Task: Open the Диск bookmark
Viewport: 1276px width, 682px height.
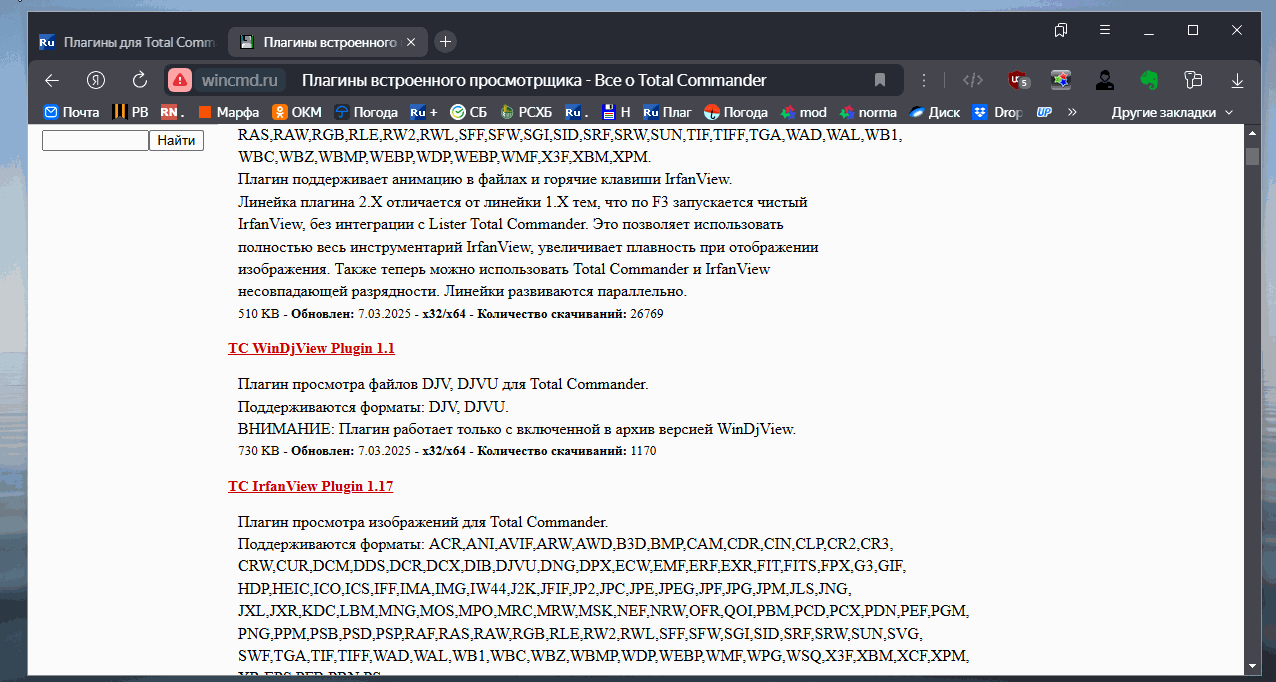Action: (935, 112)
